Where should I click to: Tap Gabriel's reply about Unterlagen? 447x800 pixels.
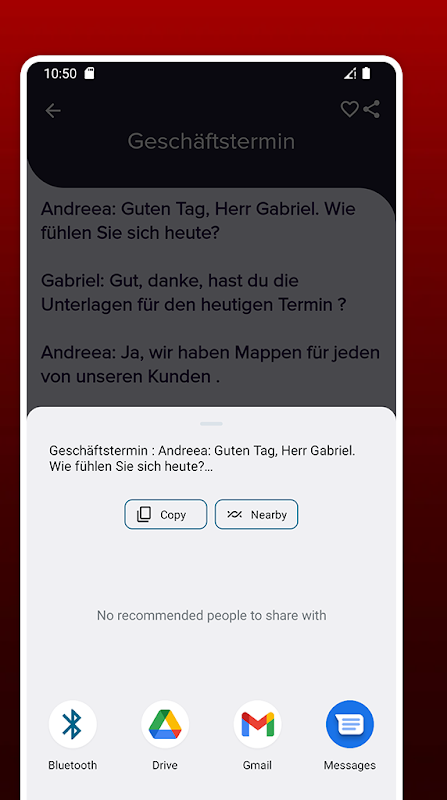coord(193,293)
